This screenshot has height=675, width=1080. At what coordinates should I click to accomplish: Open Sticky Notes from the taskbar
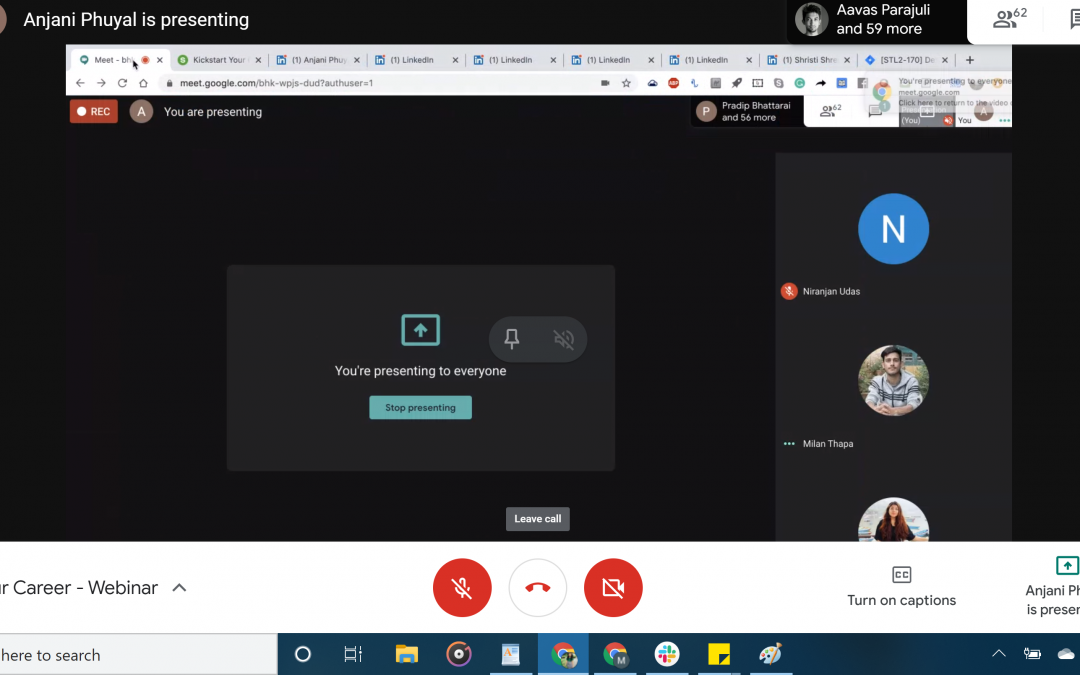tap(718, 654)
